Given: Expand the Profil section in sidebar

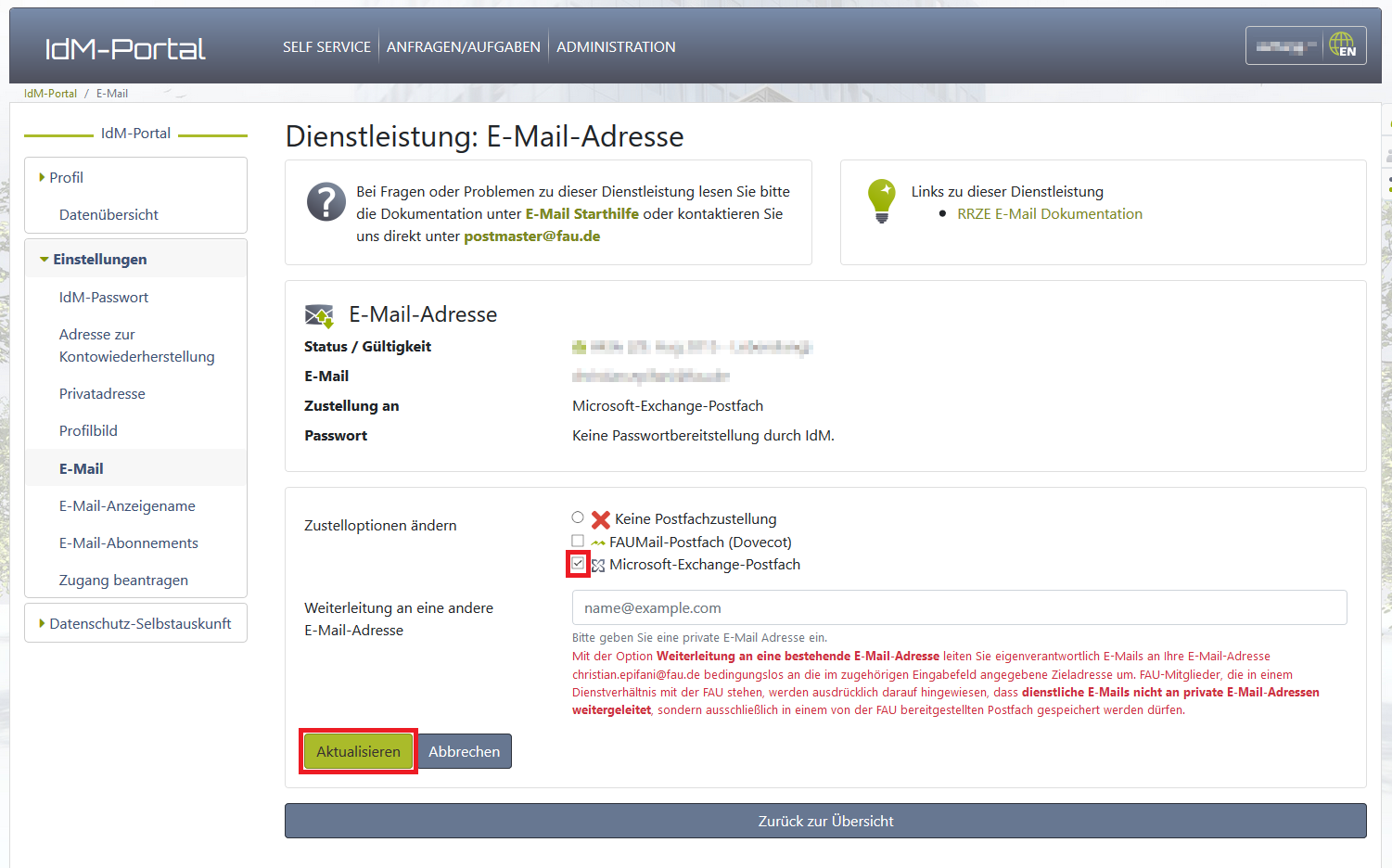Looking at the screenshot, I should point(65,177).
